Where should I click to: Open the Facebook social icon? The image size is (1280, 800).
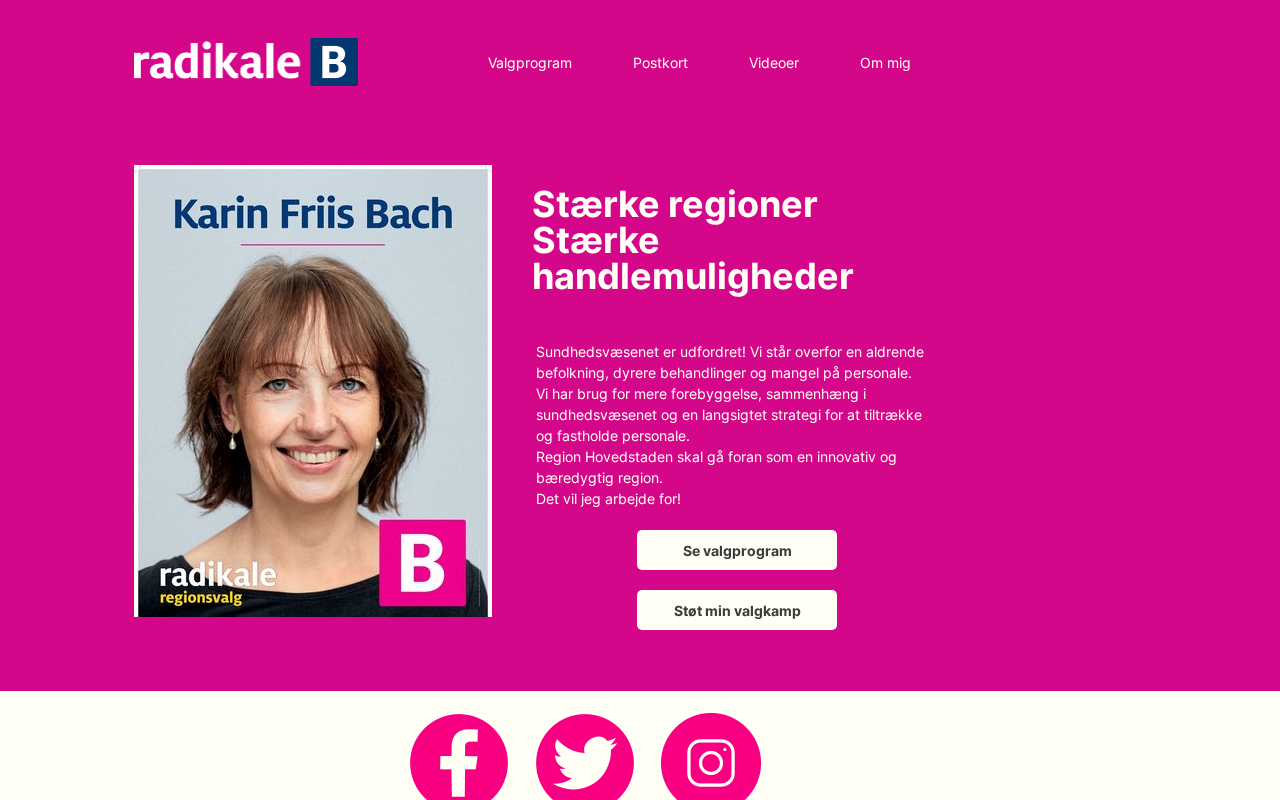click(x=459, y=757)
